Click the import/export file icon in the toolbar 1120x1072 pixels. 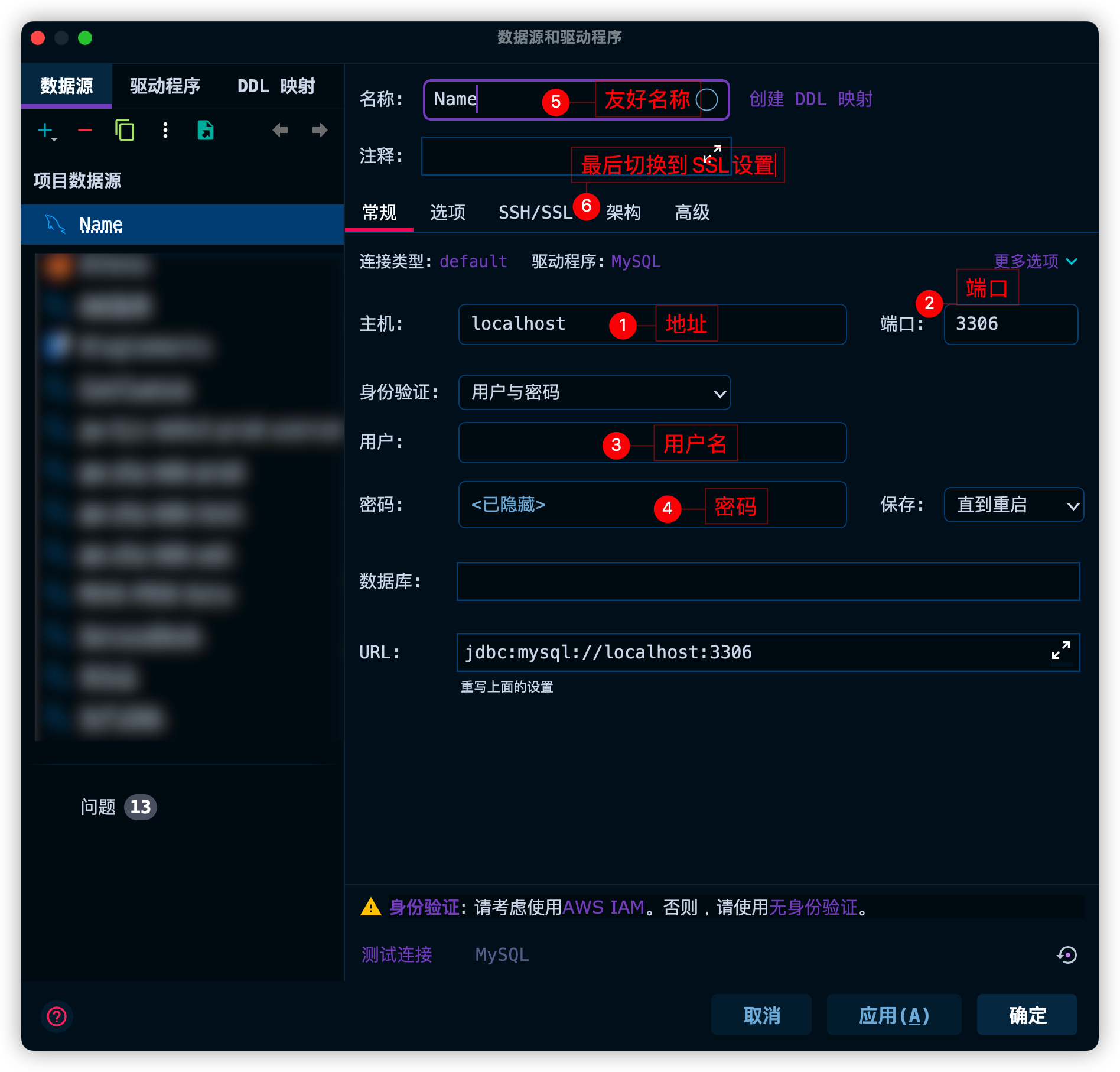(205, 130)
